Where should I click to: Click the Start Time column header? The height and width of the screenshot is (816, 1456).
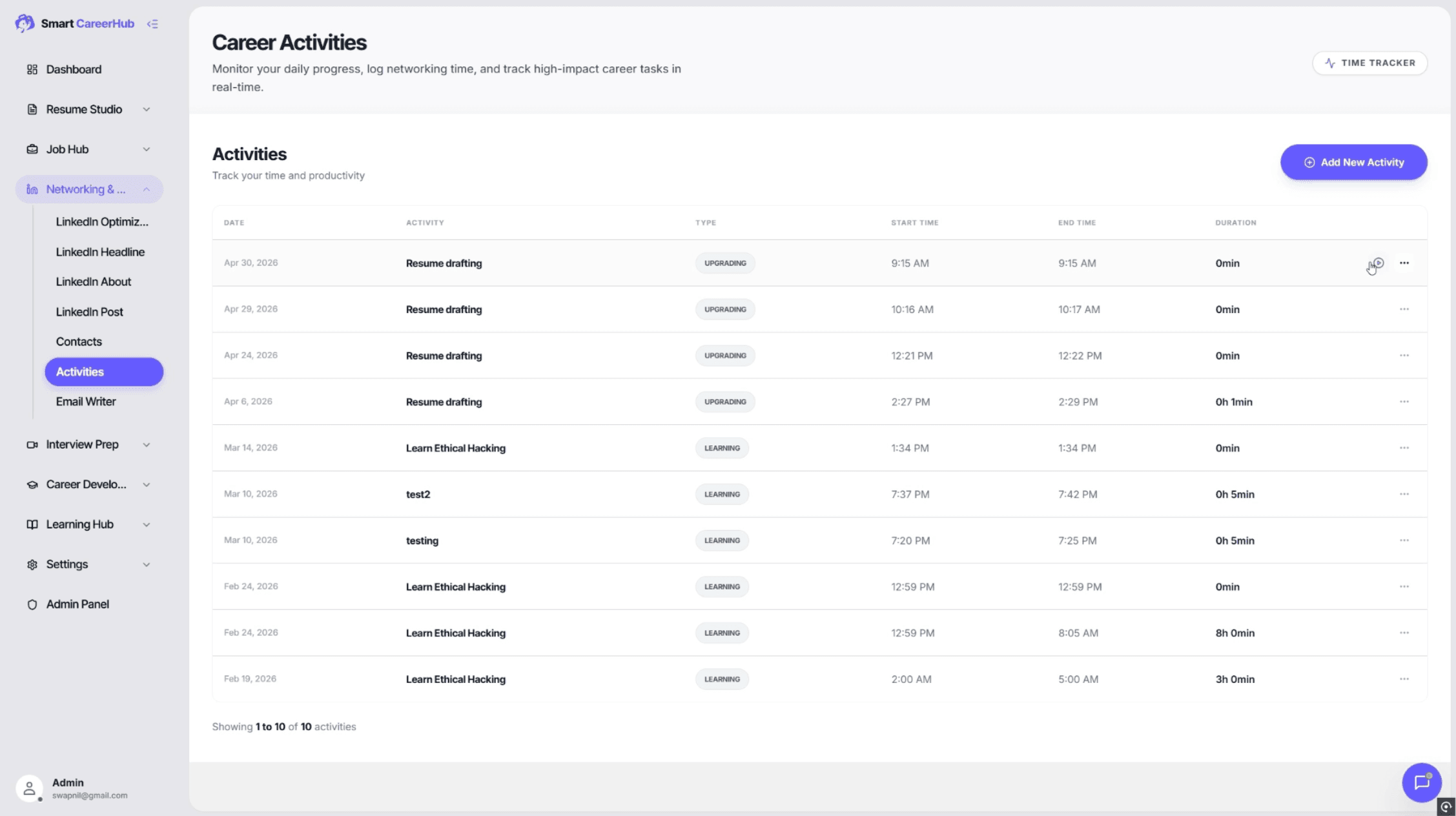(x=914, y=223)
